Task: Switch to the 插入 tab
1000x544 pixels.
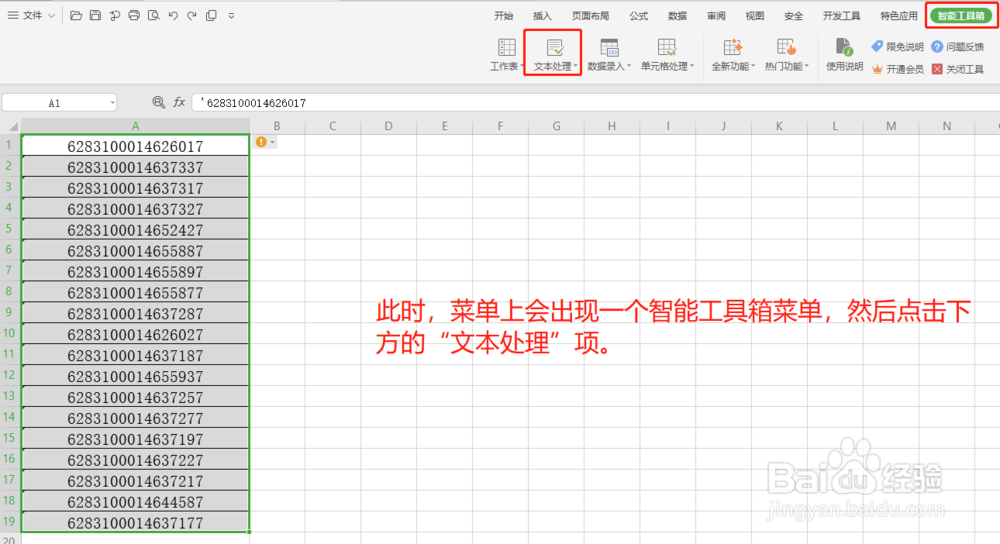Action: pos(542,16)
